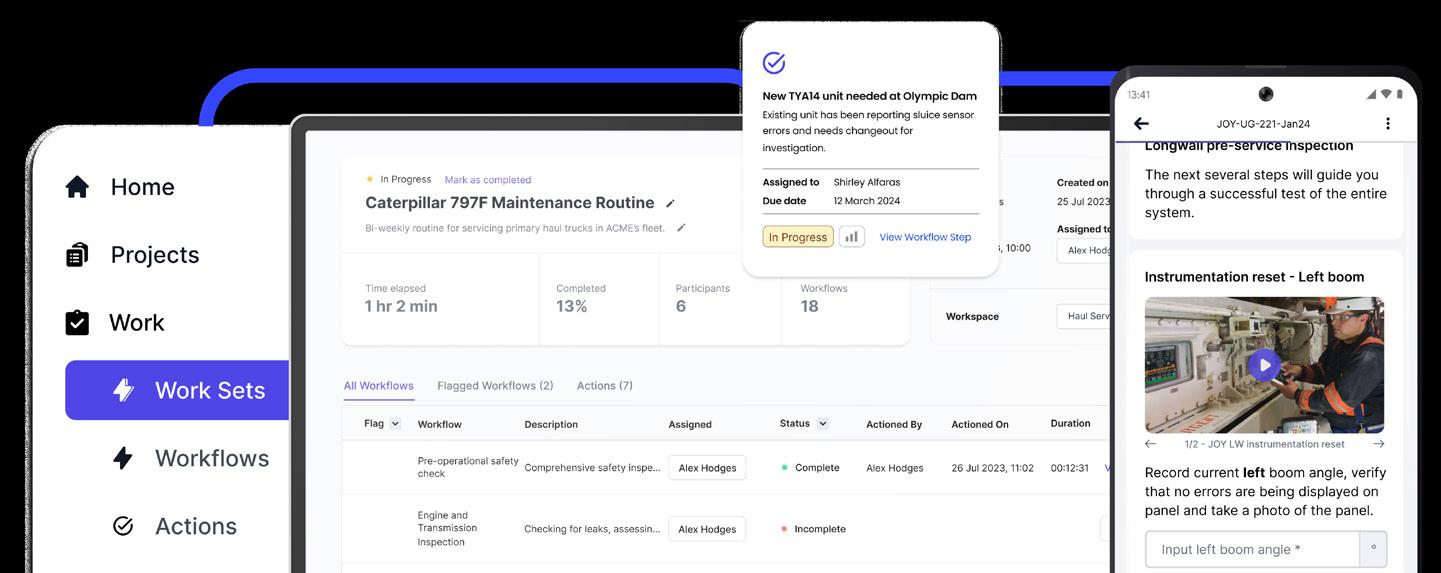The height and width of the screenshot is (573, 1441).
Task: Click the Input left boom angle field
Action: [1252, 549]
